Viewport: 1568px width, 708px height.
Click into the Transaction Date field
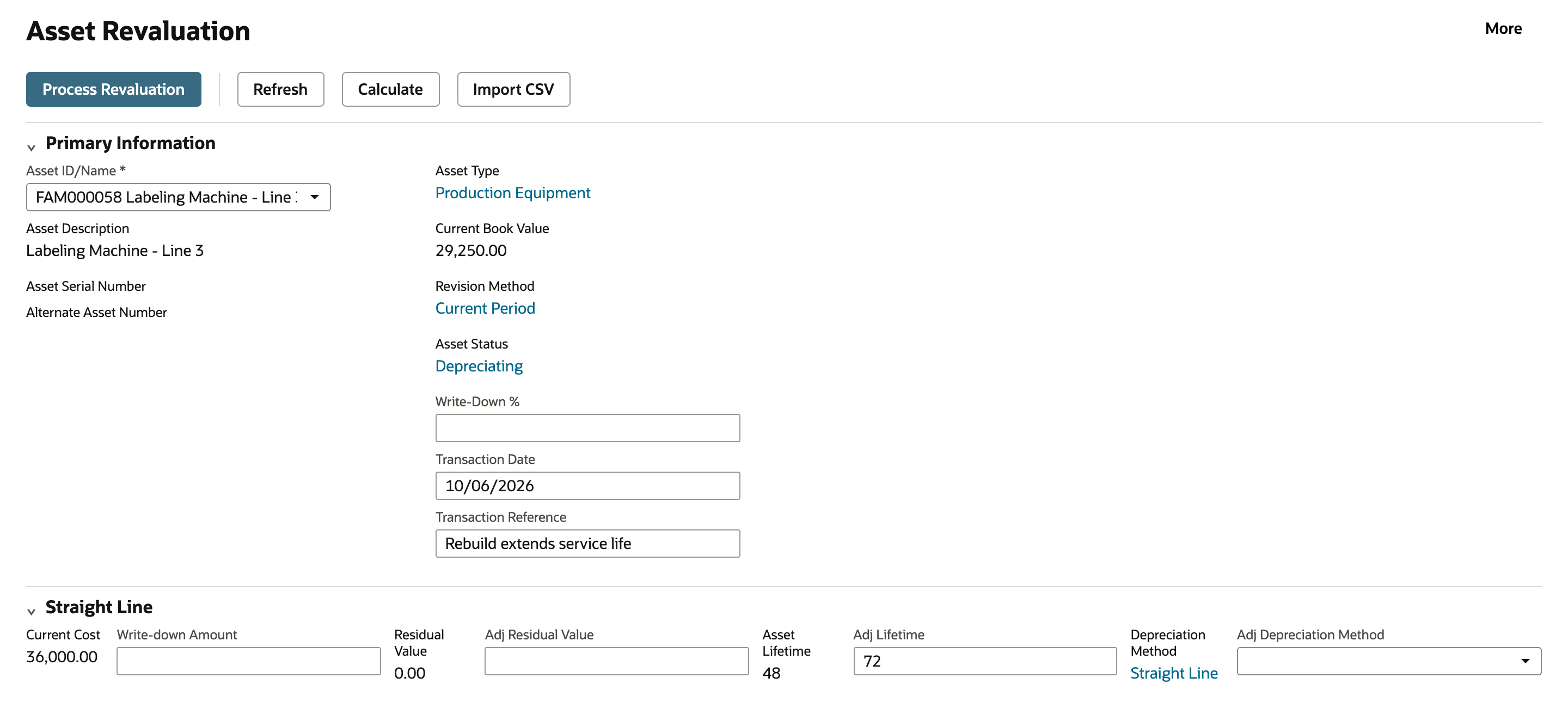click(587, 486)
